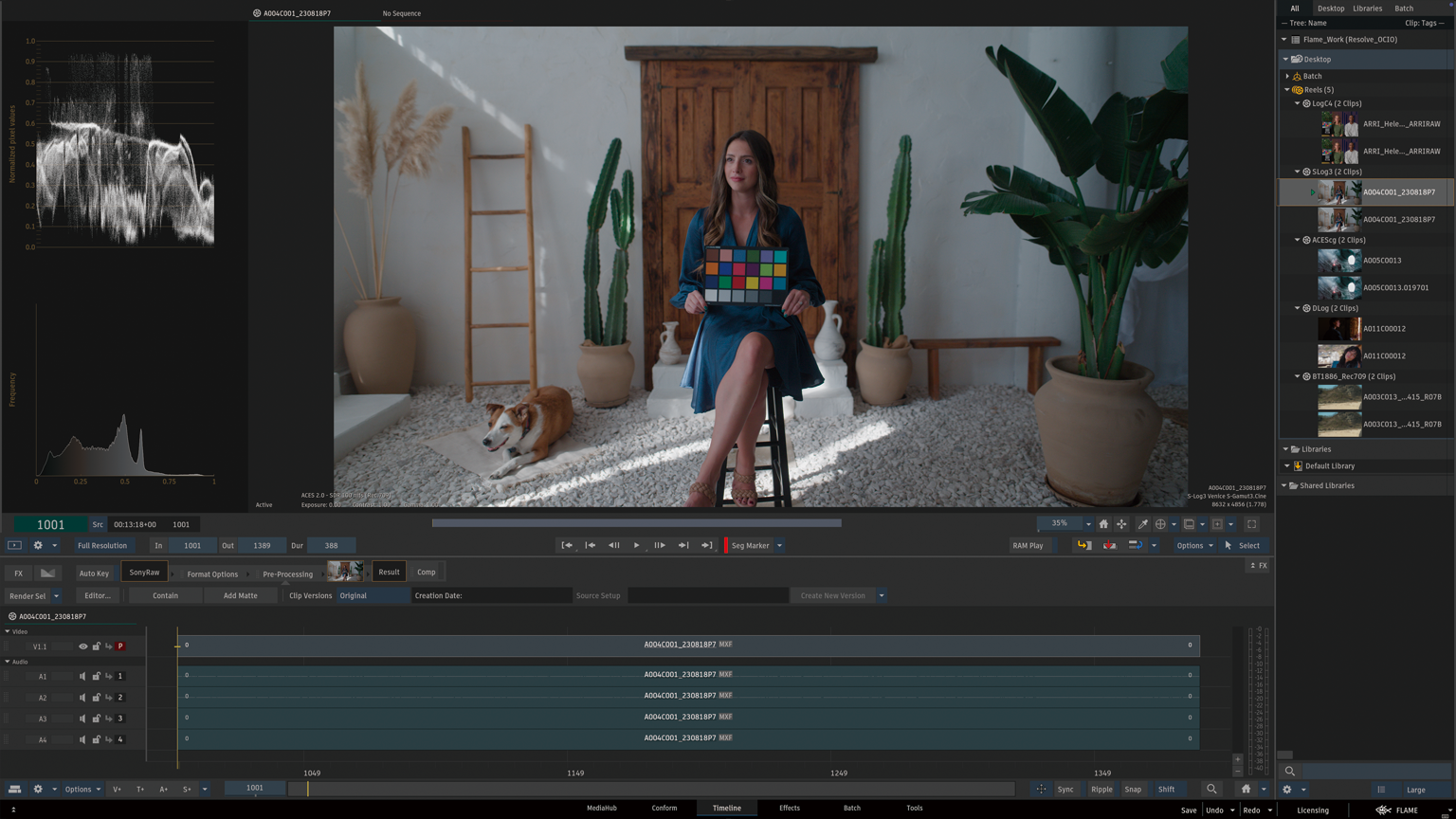This screenshot has width=1456, height=819.
Task: Click the Add Matte button
Action: tap(240, 596)
